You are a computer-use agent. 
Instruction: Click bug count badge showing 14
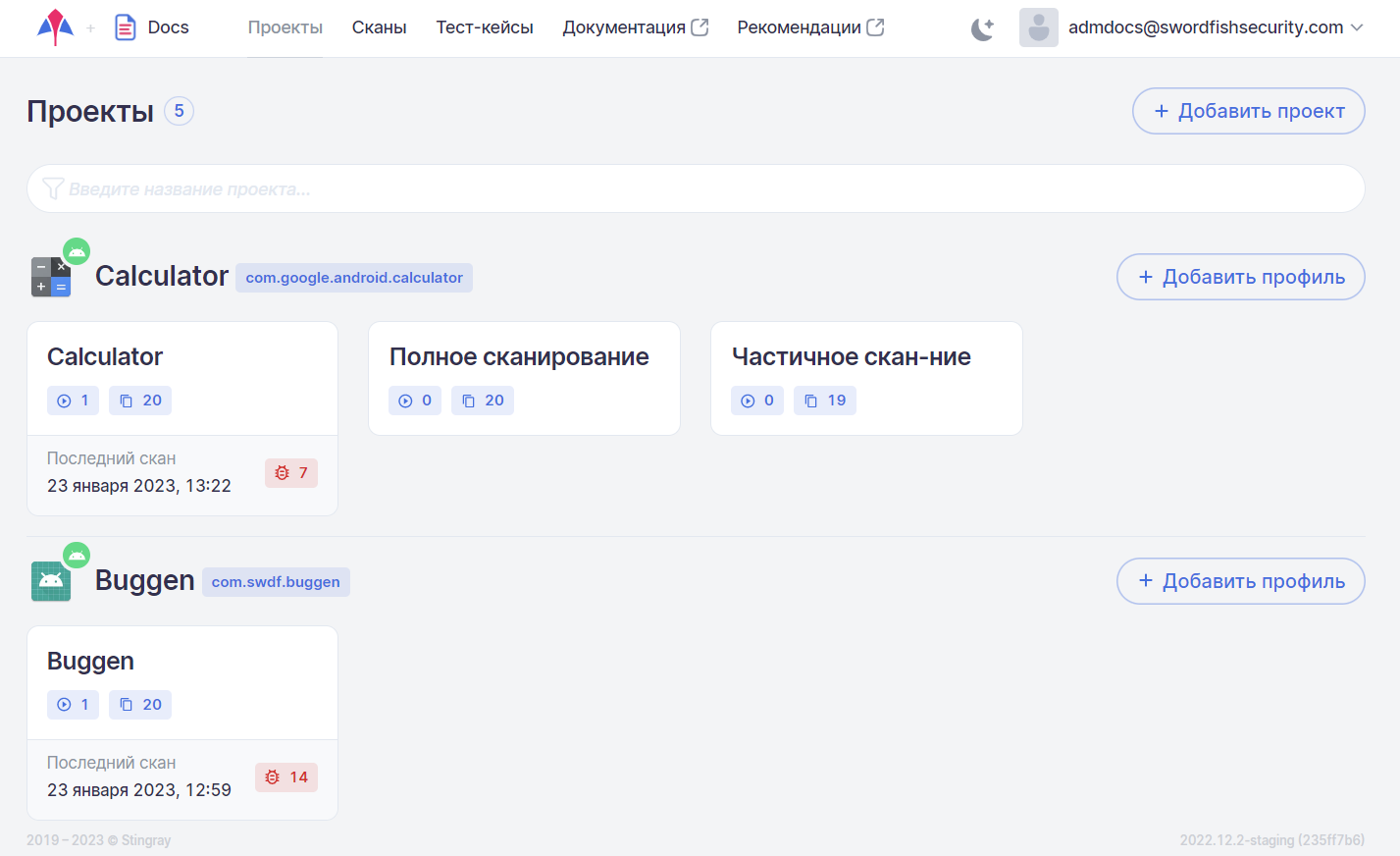[286, 777]
